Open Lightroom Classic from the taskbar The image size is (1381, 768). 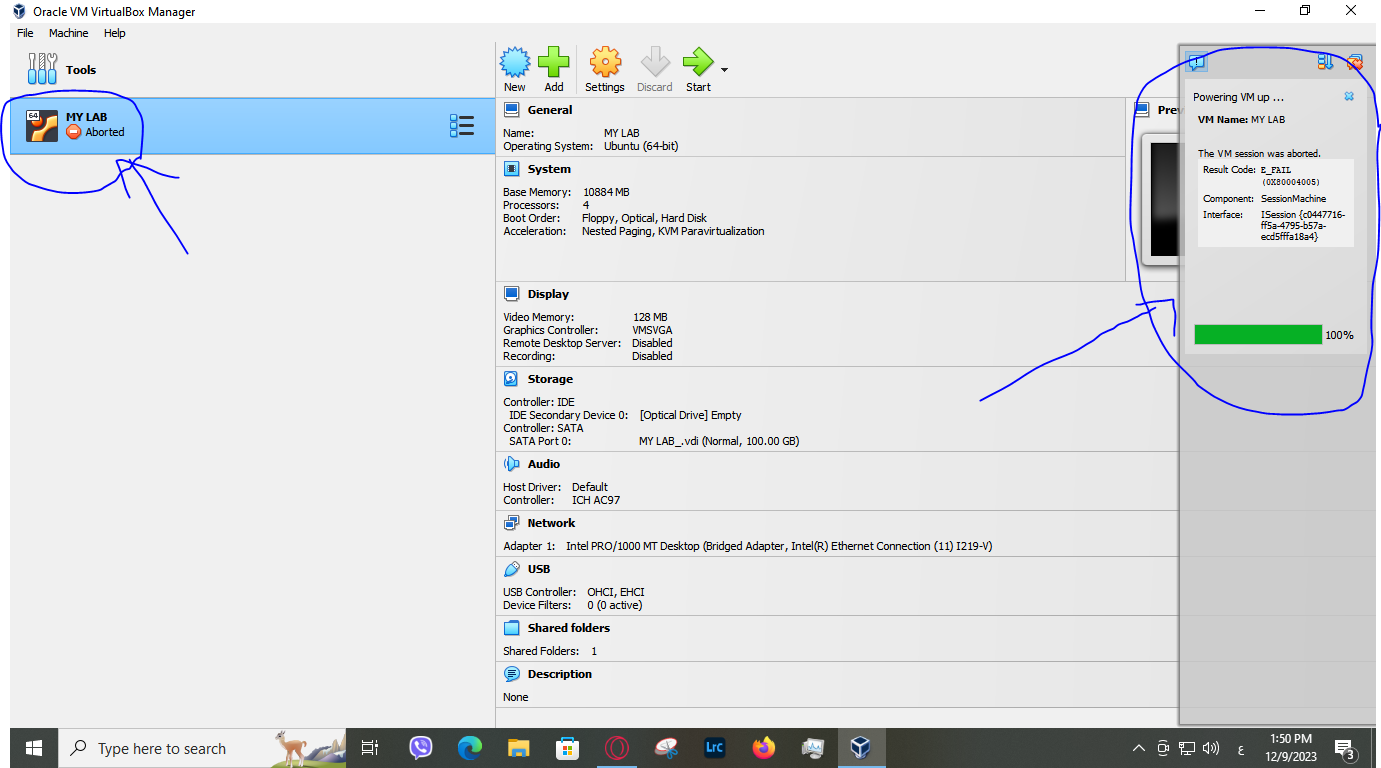[x=714, y=748]
